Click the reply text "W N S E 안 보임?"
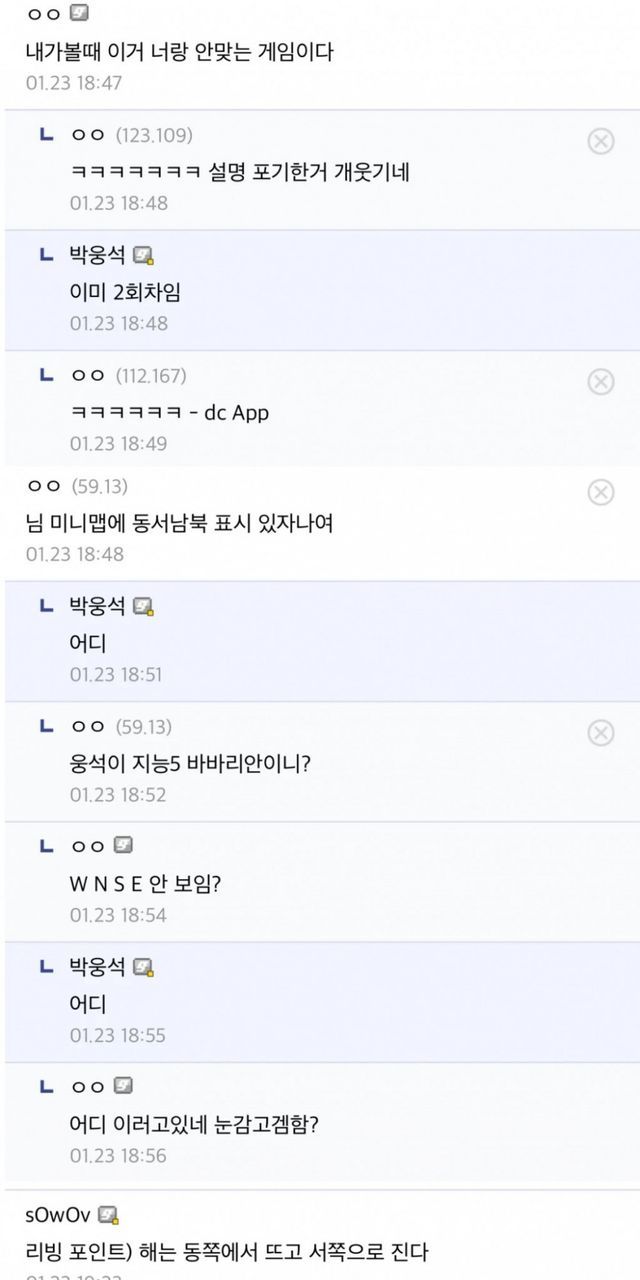Screen dimensions: 640x1280 pos(145,884)
